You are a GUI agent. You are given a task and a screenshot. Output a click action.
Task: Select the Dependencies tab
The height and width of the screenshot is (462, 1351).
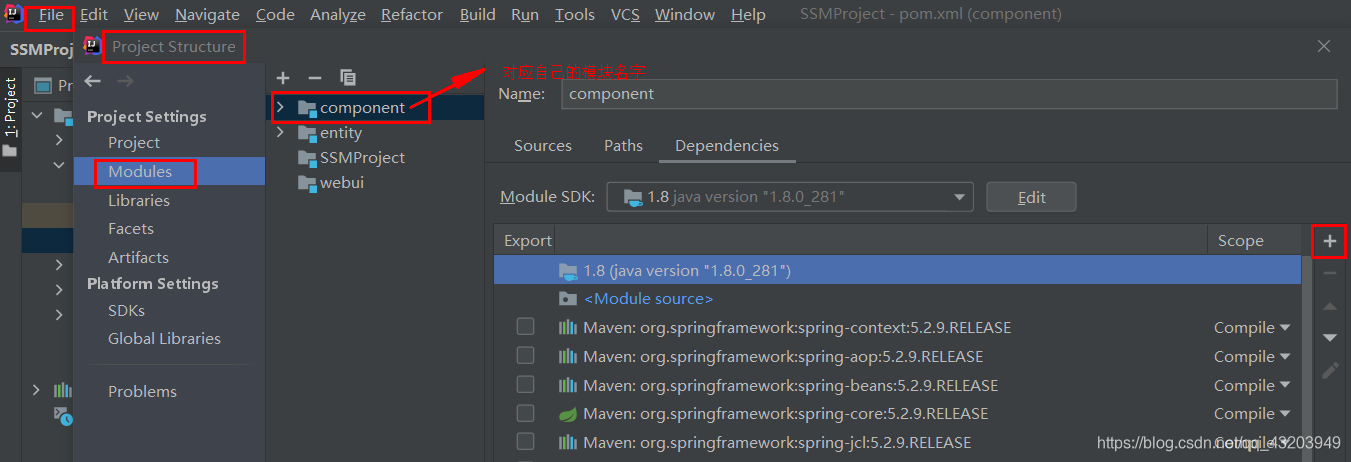coord(727,146)
